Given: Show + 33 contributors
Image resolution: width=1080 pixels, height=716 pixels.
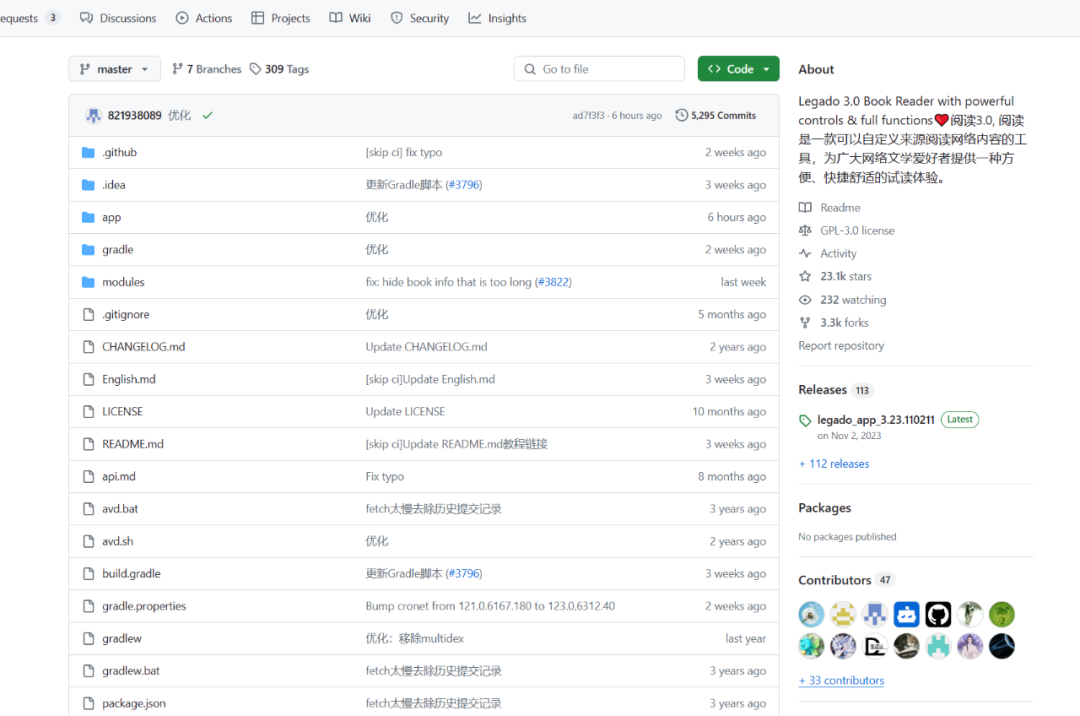Looking at the screenshot, I should (841, 680).
